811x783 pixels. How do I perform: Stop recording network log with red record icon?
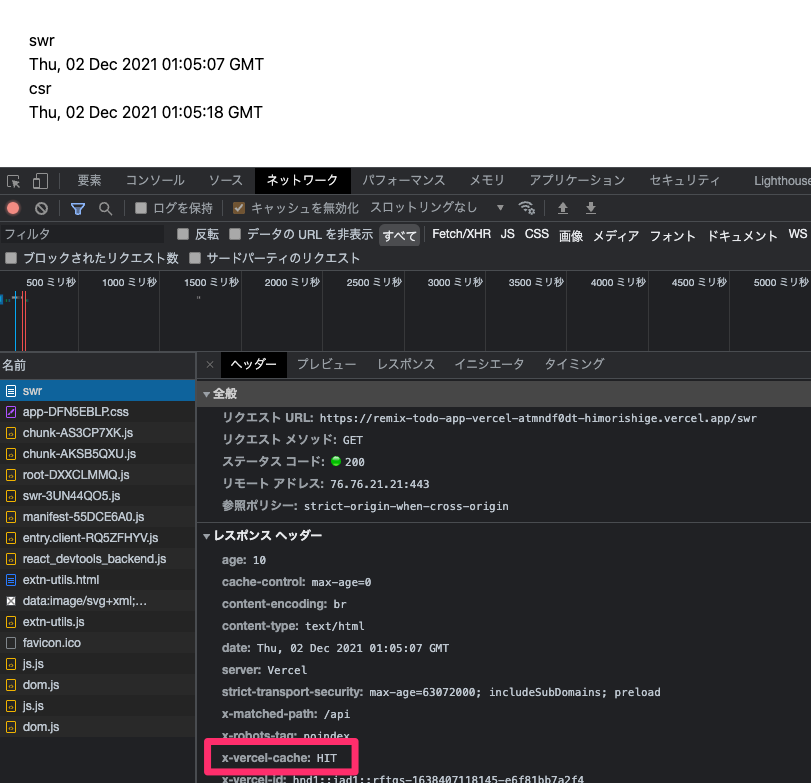click(x=11, y=208)
